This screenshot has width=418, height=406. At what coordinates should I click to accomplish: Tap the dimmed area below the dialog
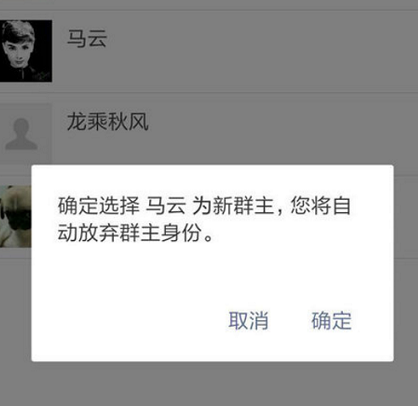[209, 383]
